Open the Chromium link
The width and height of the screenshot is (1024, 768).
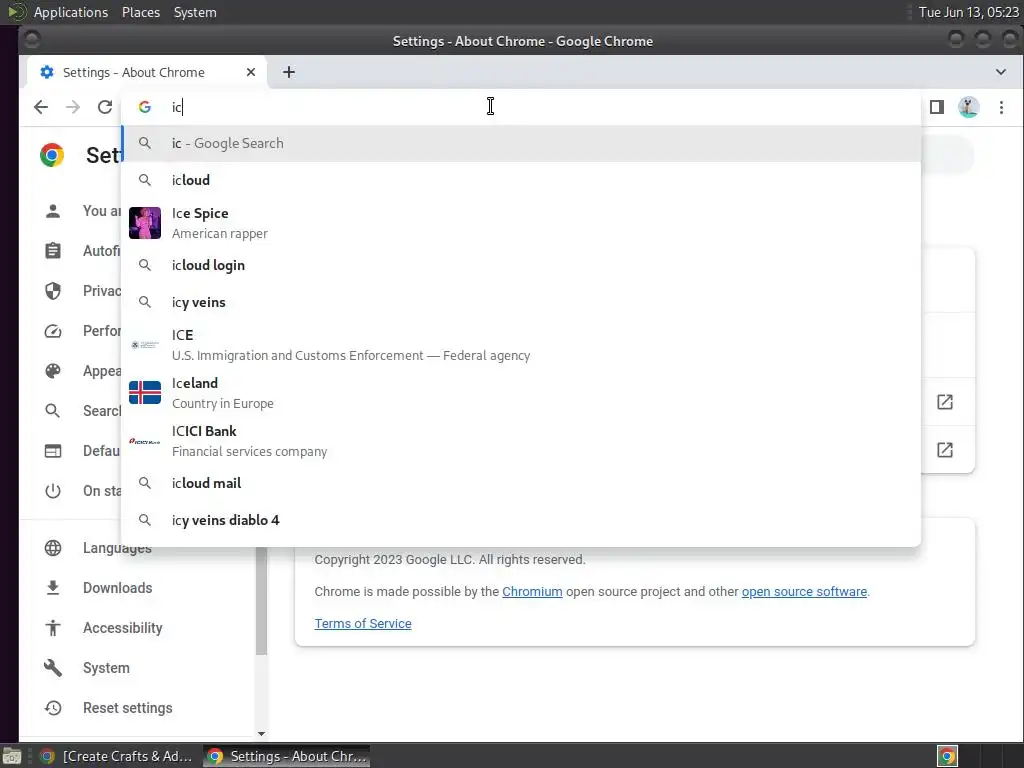[x=532, y=592]
